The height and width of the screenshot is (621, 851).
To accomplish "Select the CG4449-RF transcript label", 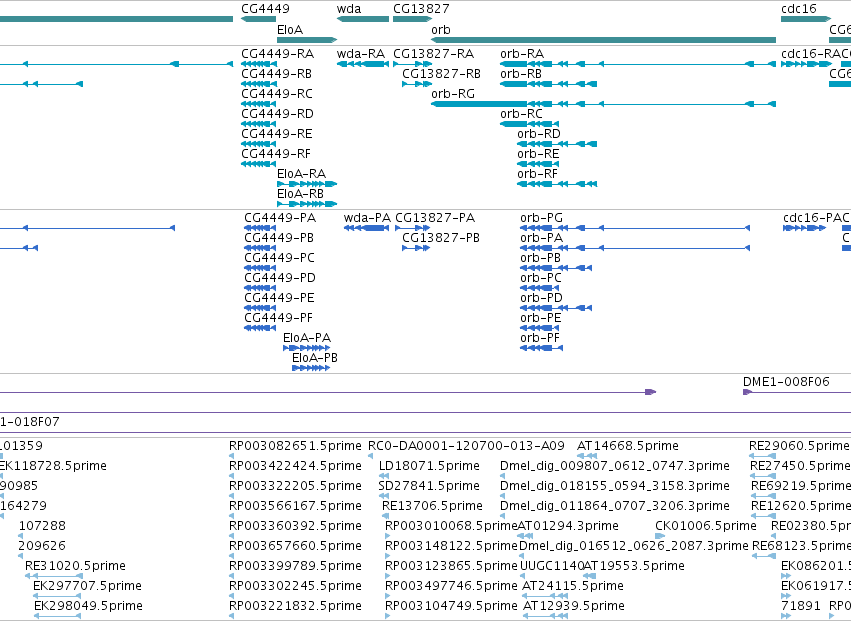I will click(x=276, y=154).
